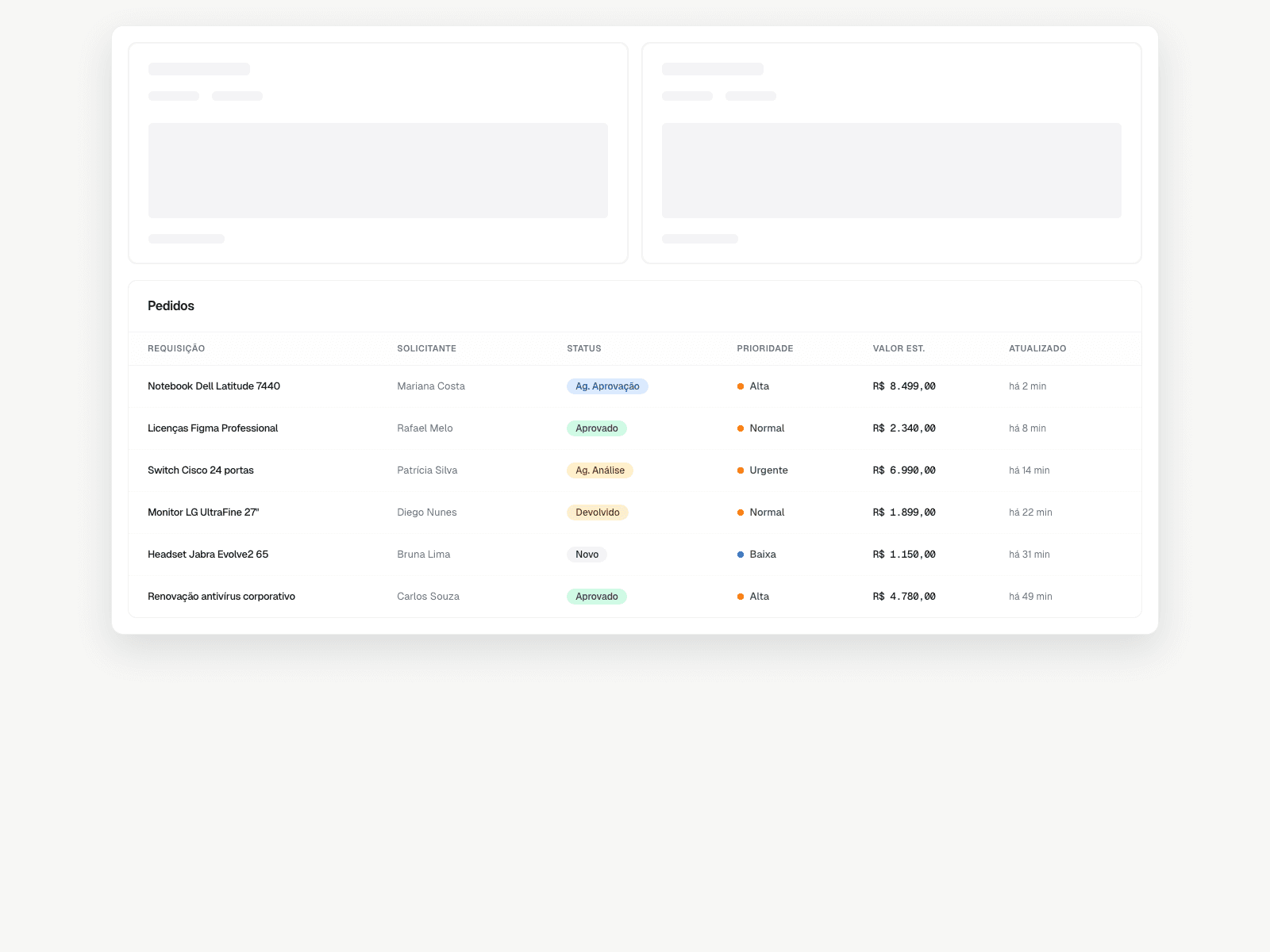
Task: Click the Alta priority dot on Renovação antivírus row
Action: tap(740, 596)
